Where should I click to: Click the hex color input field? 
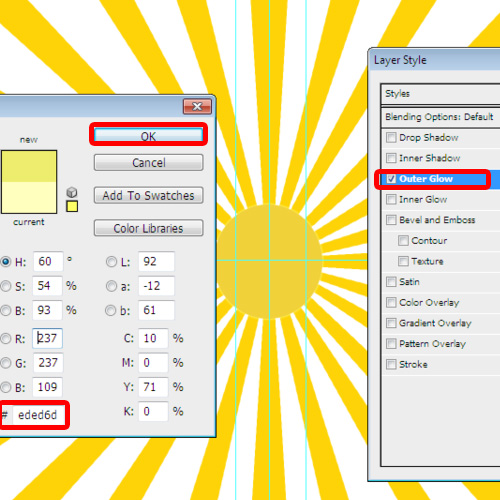(x=38, y=415)
